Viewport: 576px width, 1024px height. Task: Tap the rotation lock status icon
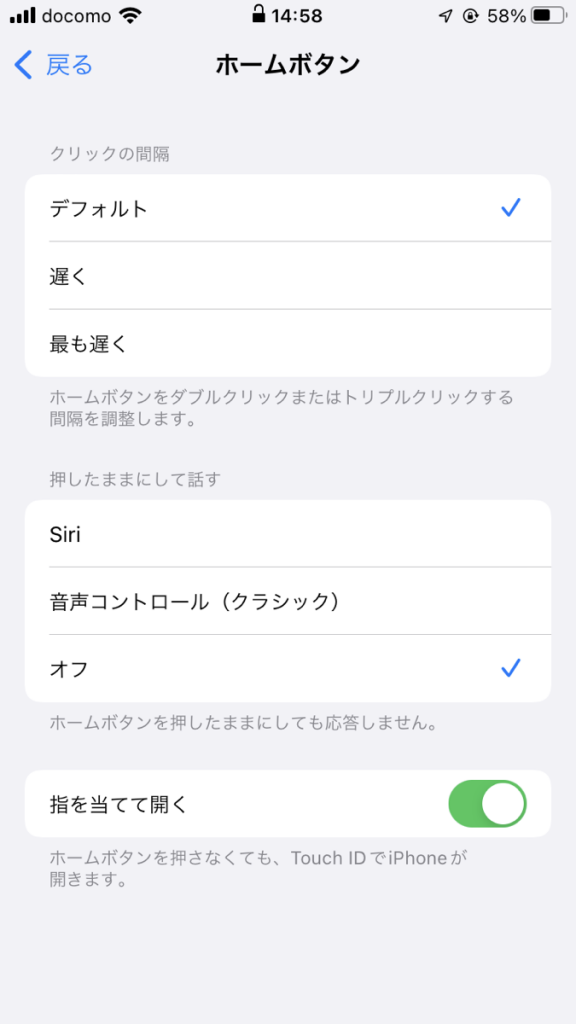[470, 16]
